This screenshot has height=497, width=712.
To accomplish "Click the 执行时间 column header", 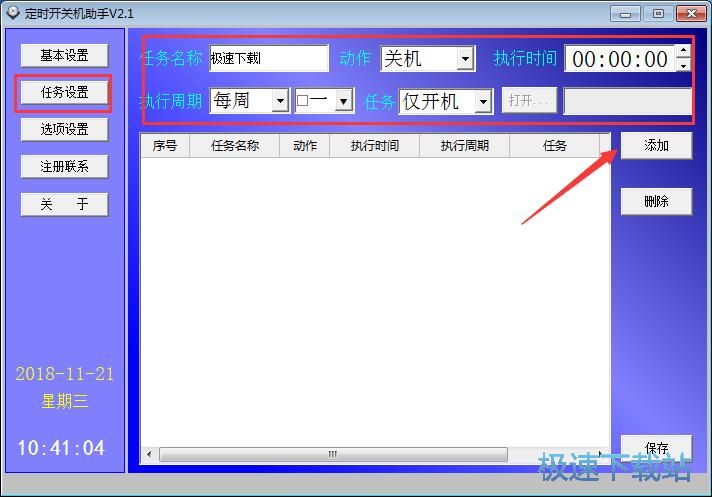I will (x=374, y=146).
